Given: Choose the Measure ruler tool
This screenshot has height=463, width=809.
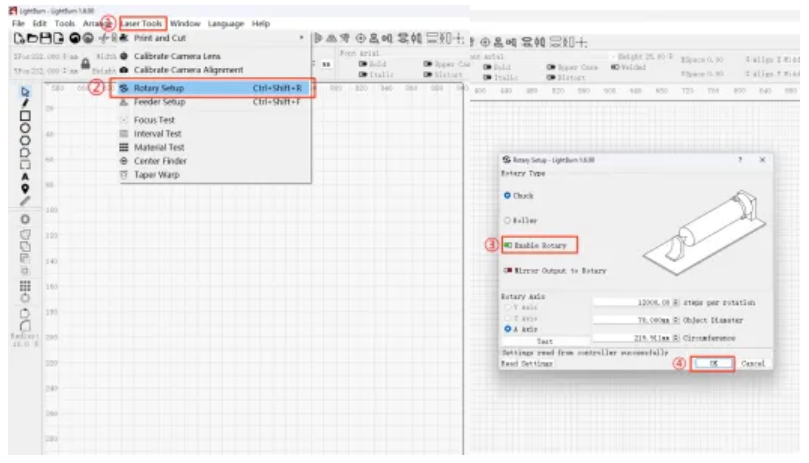Looking at the screenshot, I should [25, 201].
